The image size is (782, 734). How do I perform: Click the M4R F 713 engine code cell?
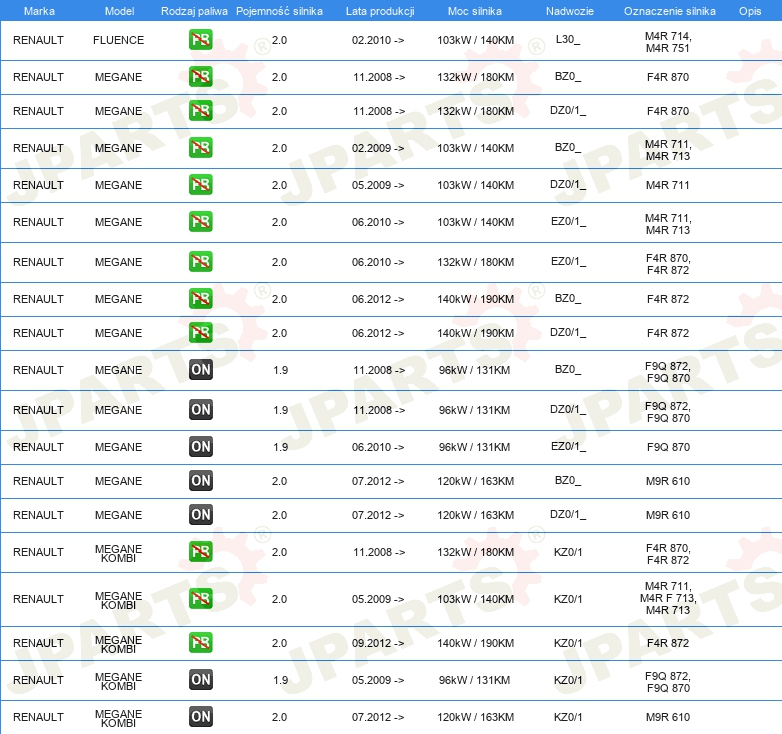[668, 598]
